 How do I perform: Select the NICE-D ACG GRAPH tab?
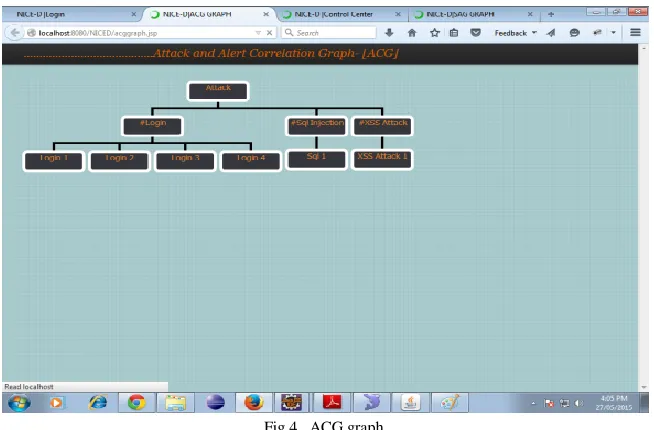209,14
